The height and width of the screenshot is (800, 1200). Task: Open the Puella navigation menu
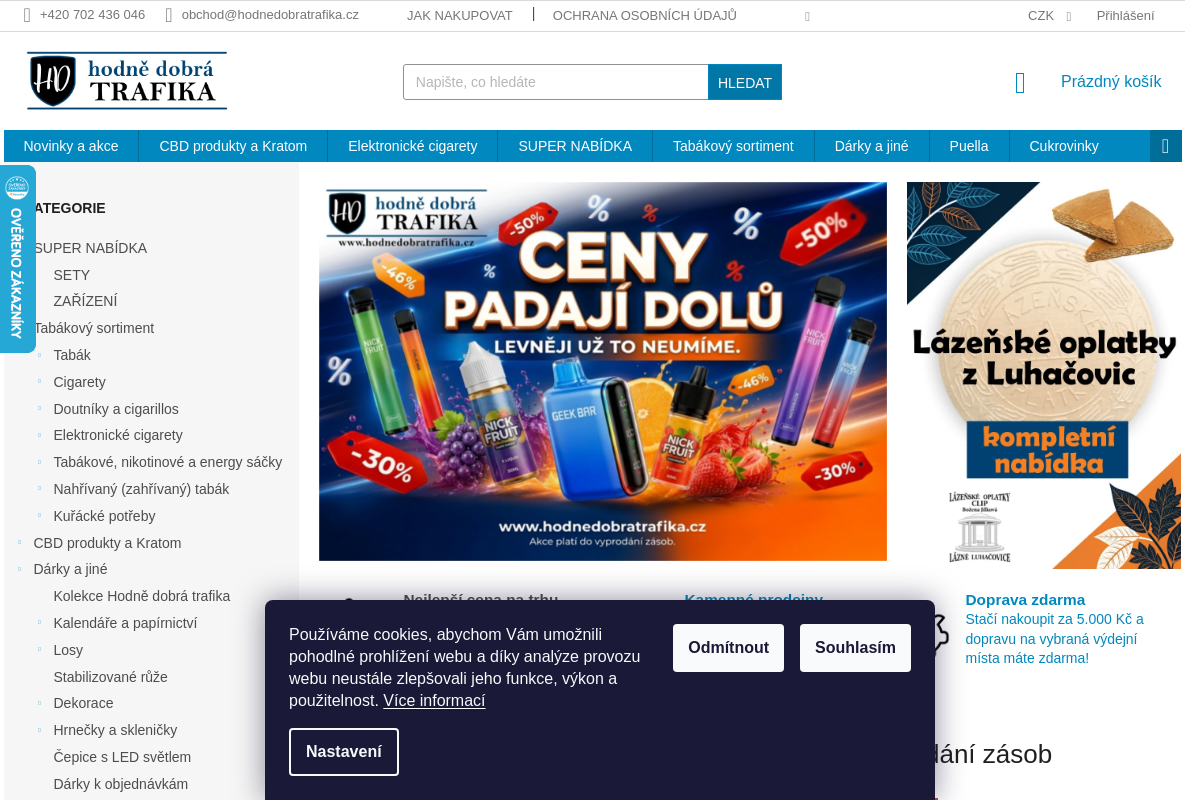(x=969, y=146)
